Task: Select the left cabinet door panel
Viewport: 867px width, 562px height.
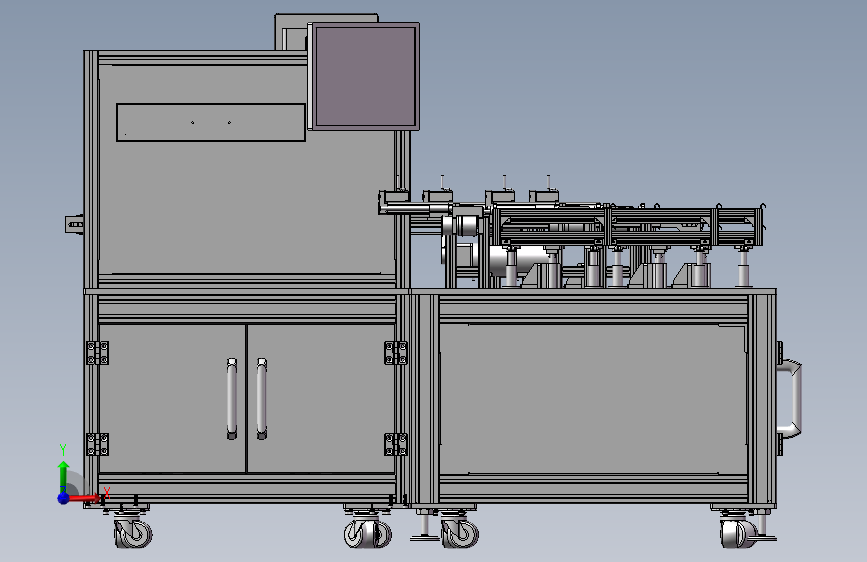Action: point(172,398)
